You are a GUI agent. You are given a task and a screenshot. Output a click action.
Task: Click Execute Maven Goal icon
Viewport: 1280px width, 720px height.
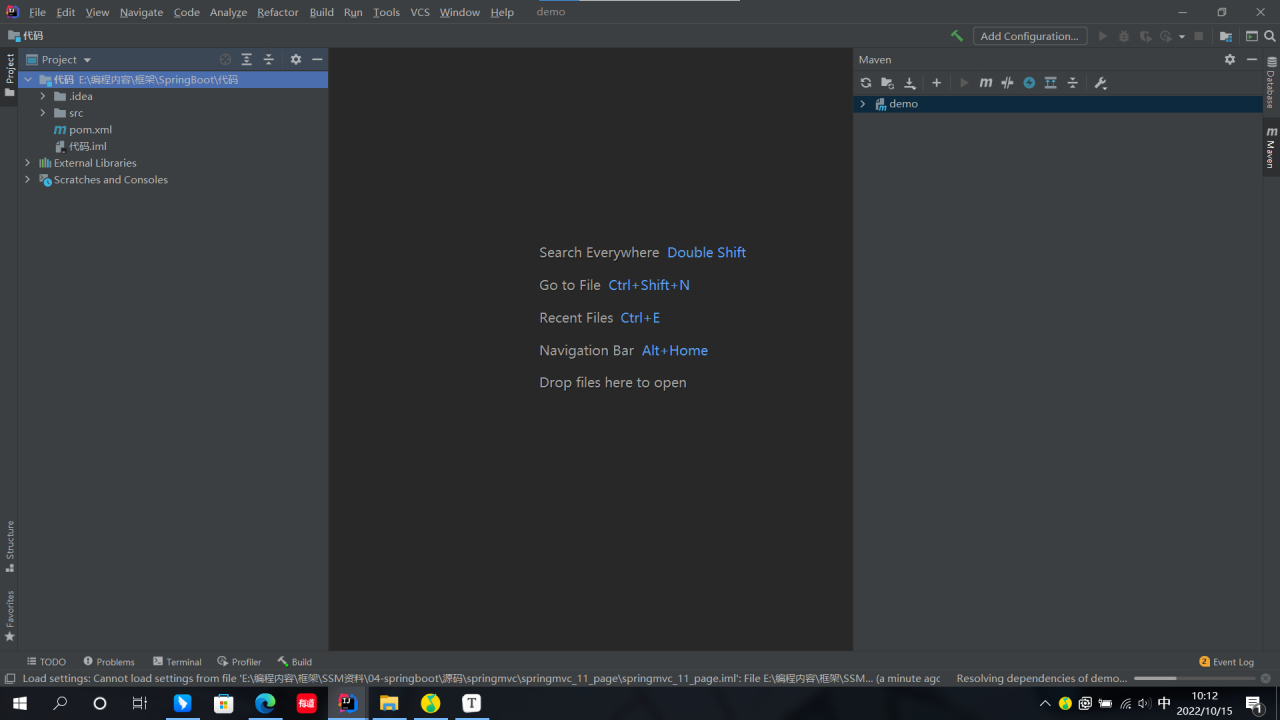[986, 83]
